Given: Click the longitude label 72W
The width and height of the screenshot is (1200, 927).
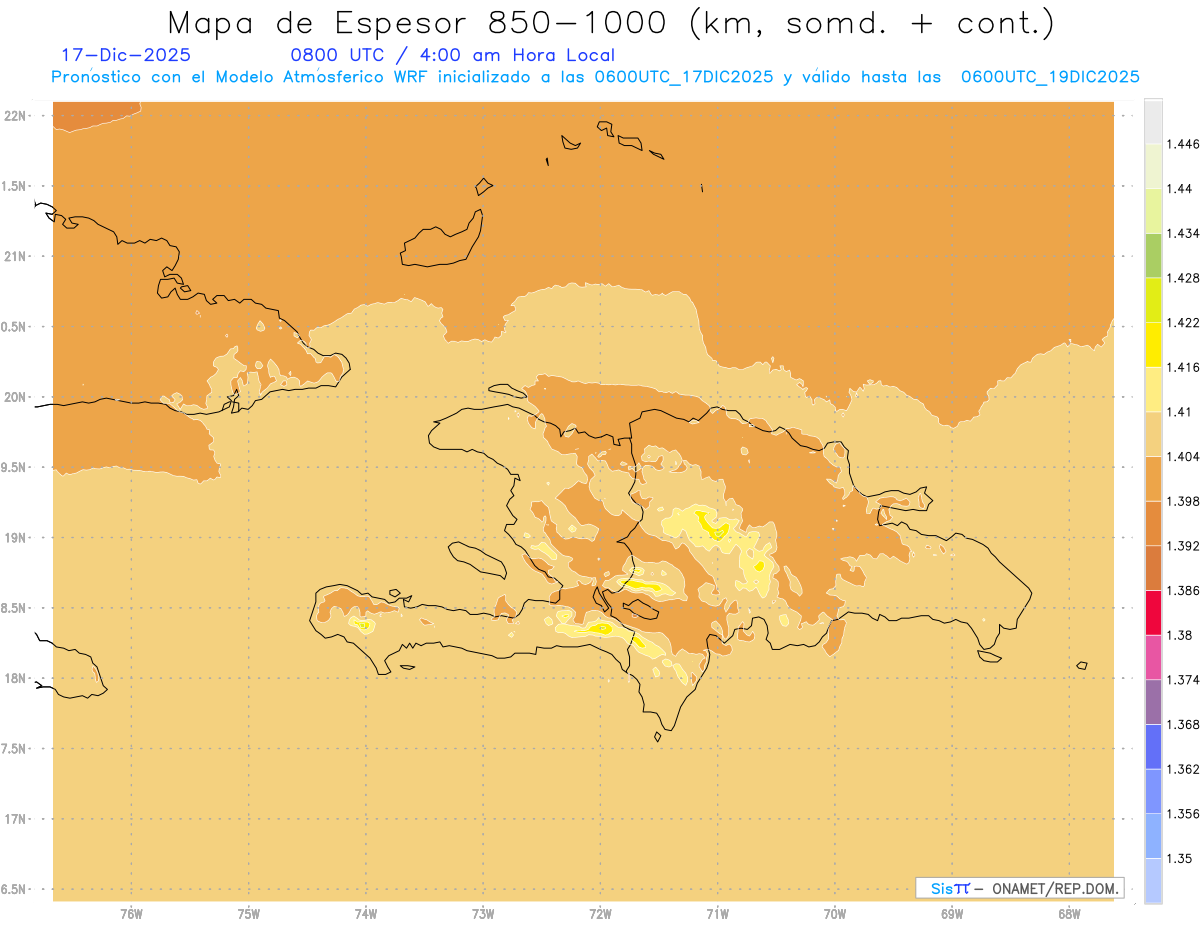Looking at the screenshot, I should 601,915.
